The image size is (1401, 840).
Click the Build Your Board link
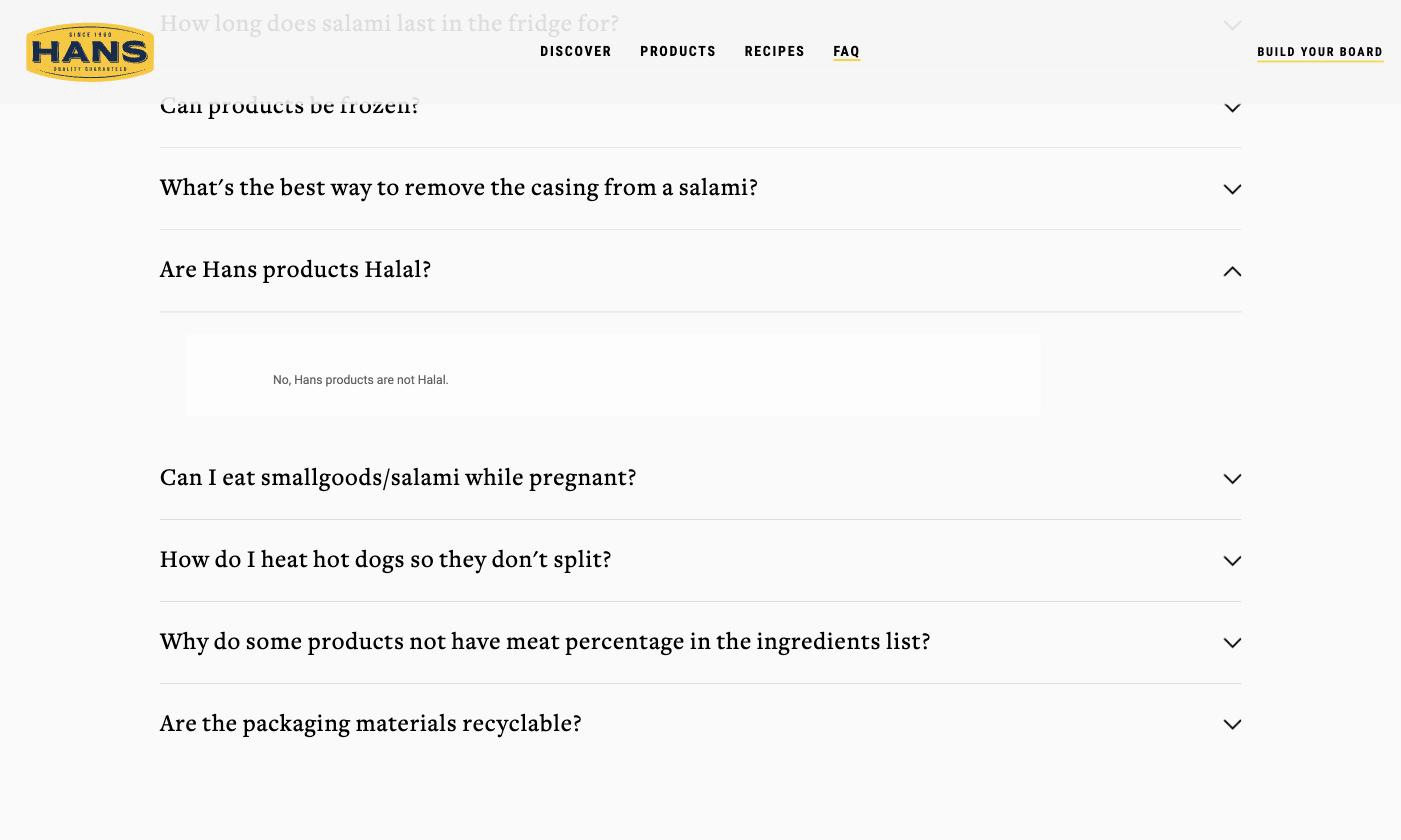[1320, 52]
